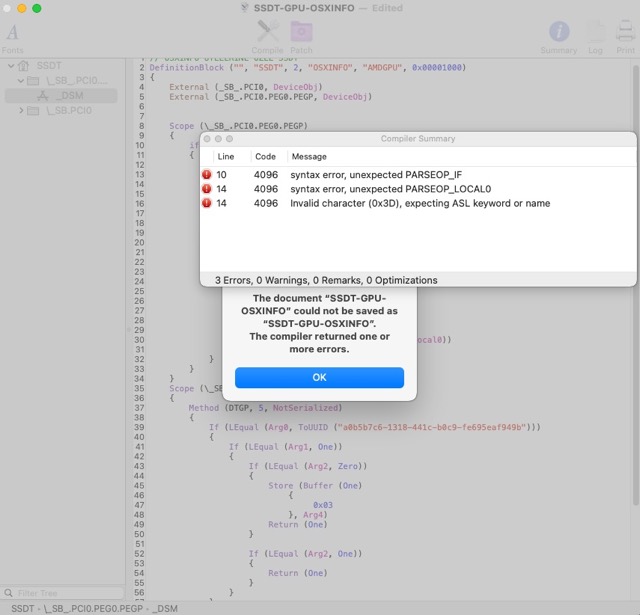640x615 pixels.
Task: Collapse the first \_SB_.PCI0 folder
Action: click(x=22, y=80)
